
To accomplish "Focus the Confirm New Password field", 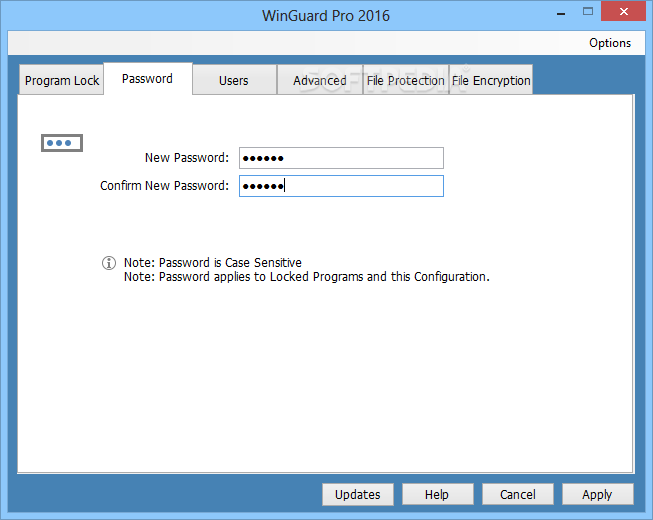I will point(341,186).
